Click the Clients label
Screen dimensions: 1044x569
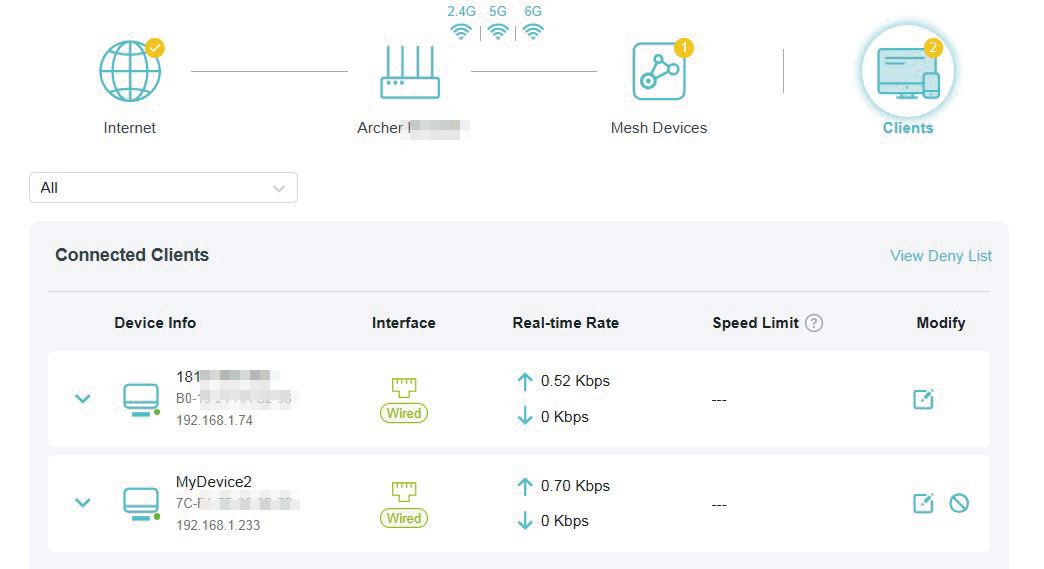pos(907,128)
